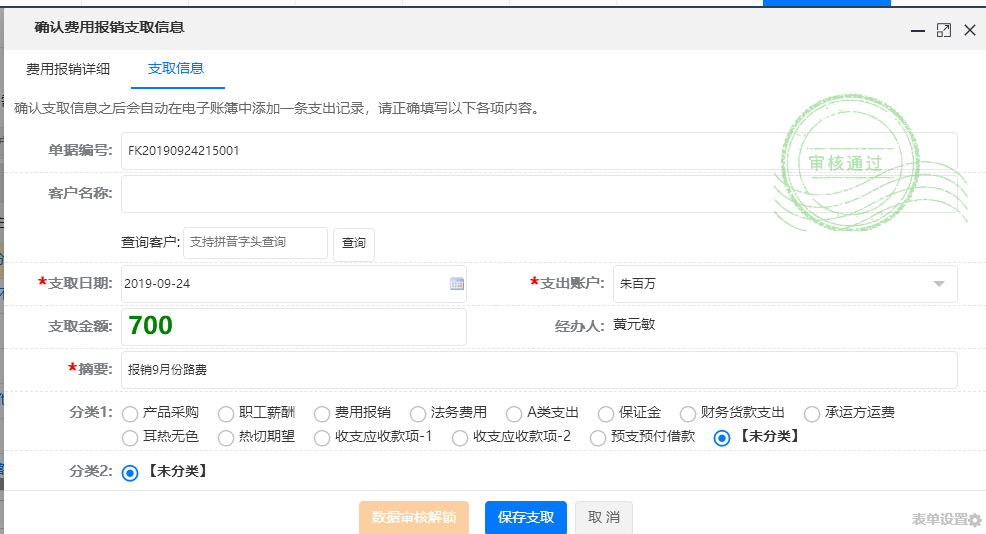Open the calendar picker for 支取日期
The height and width of the screenshot is (534, 986).
[x=457, y=284]
